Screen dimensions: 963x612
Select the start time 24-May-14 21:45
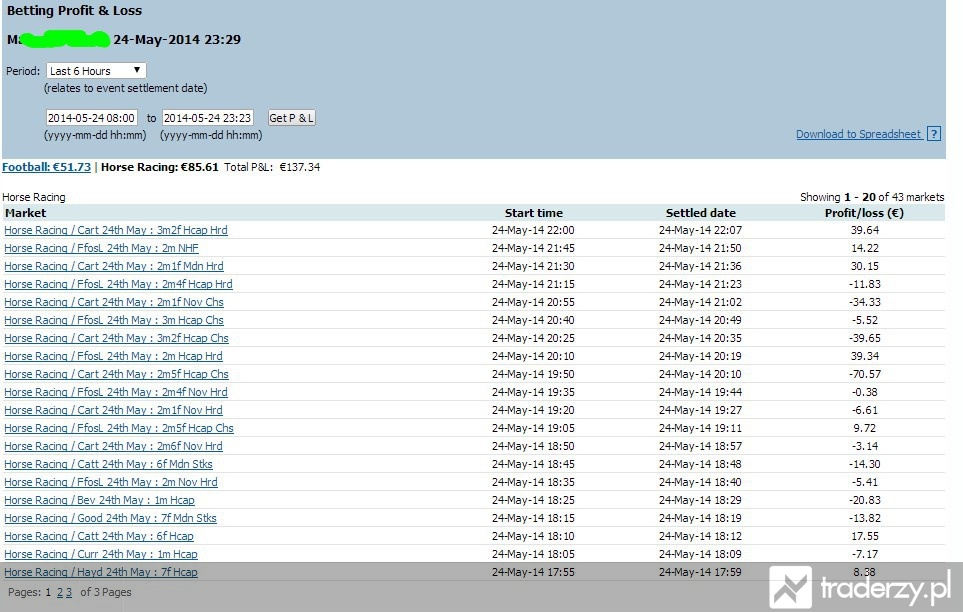pyautogui.click(x=533, y=248)
